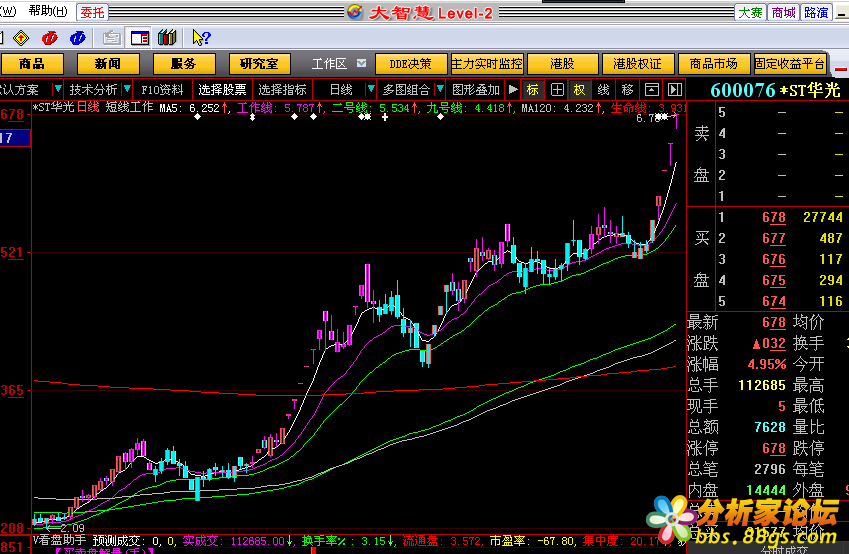Image resolution: width=849 pixels, height=554 pixels.
Task: Click the 内盘 value 14444
Action: (x=766, y=490)
